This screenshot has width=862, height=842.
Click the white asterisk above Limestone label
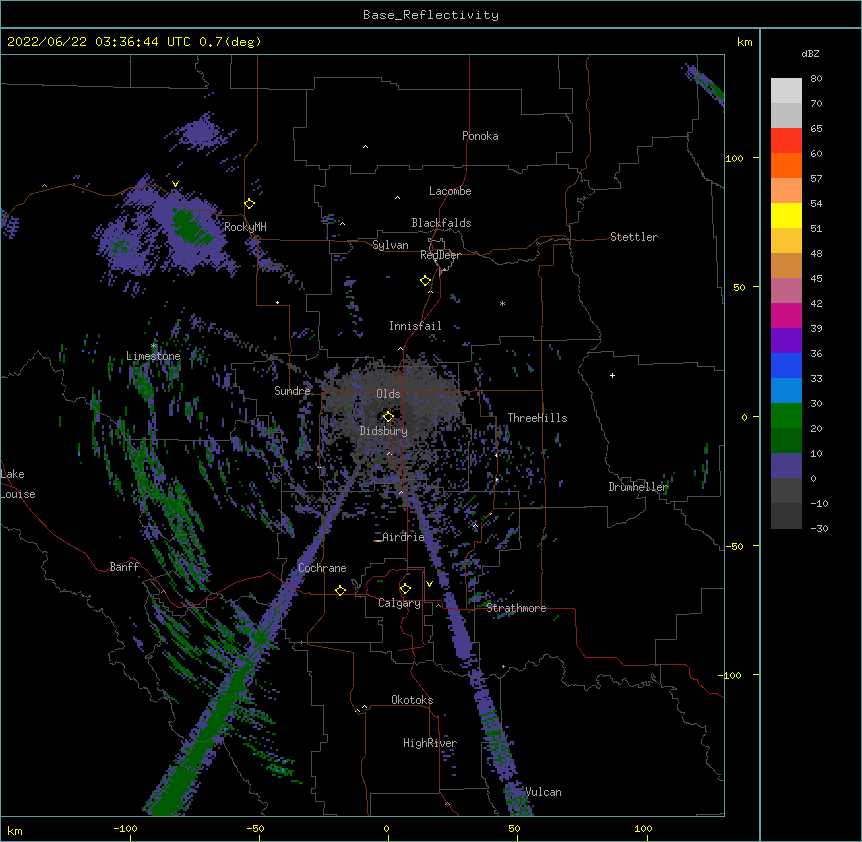[154, 346]
